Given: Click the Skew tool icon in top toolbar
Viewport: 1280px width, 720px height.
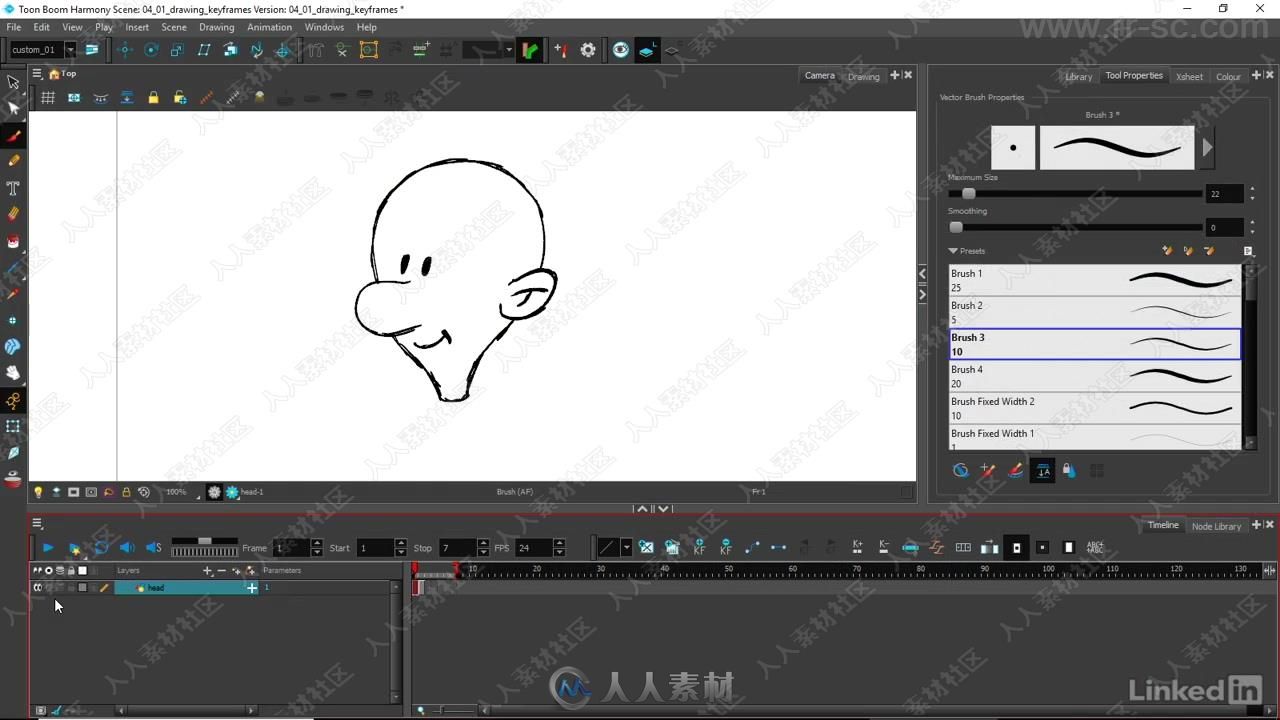Looking at the screenshot, I should click(x=204, y=50).
